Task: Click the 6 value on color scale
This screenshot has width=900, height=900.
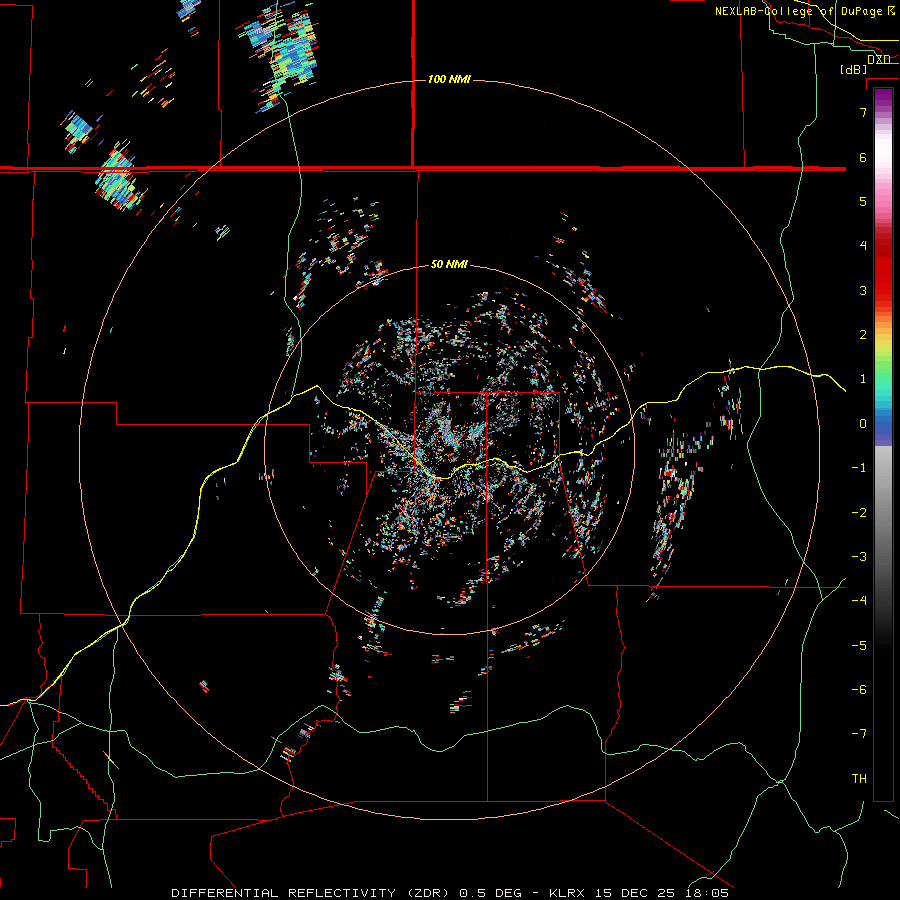Action: (x=863, y=157)
